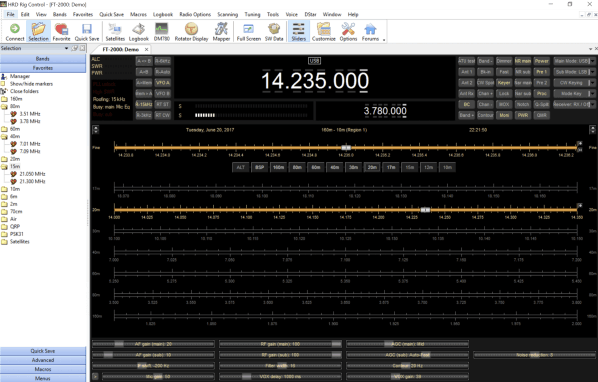Viewport: 598px width, 382px height.
Task: Open the Rotator Display tool
Action: 191,32
